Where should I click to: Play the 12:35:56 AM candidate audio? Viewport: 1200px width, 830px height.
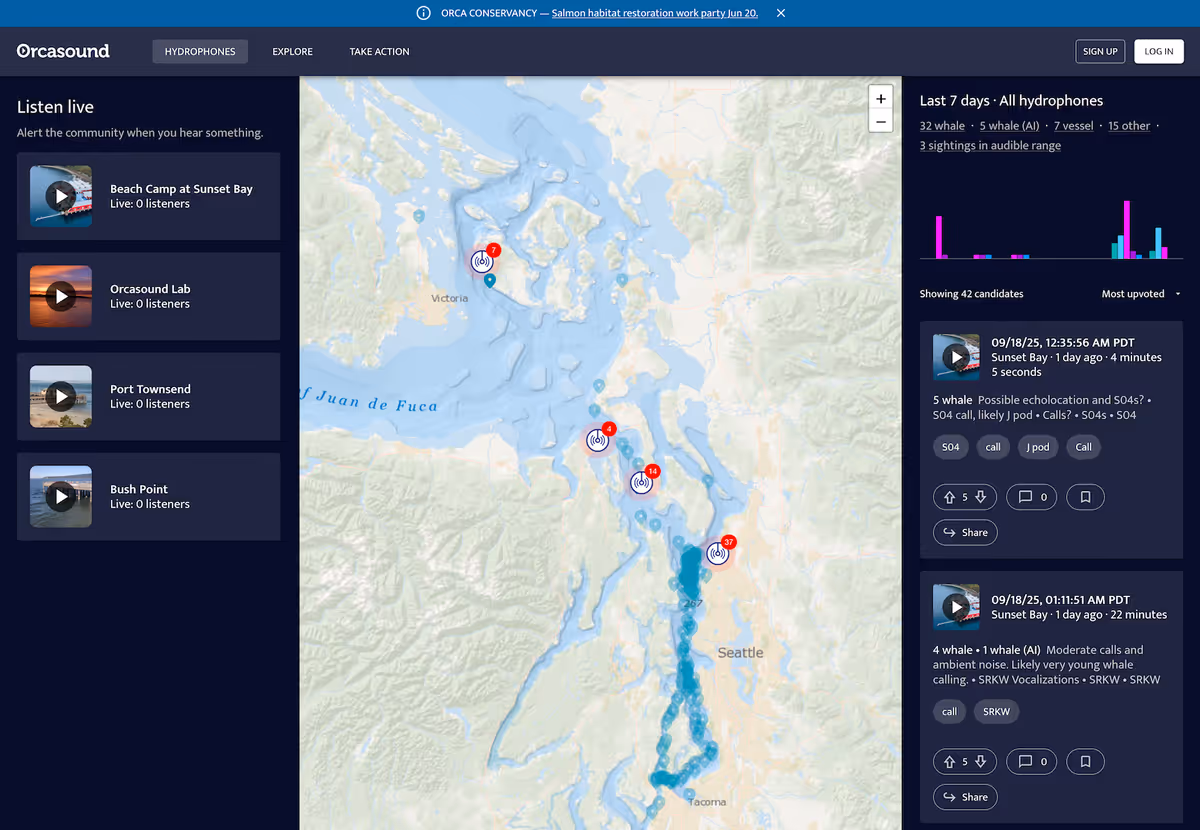957,357
